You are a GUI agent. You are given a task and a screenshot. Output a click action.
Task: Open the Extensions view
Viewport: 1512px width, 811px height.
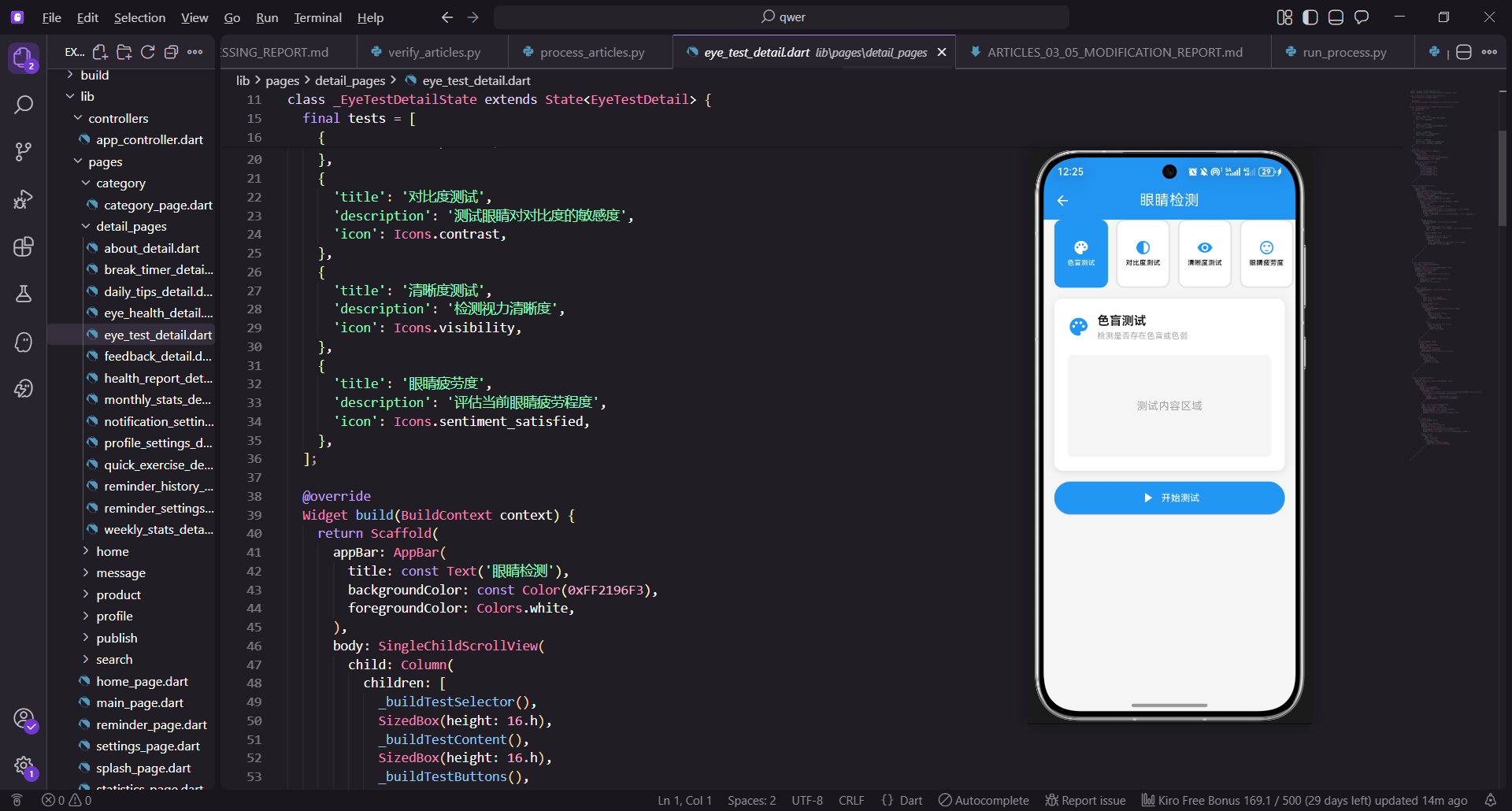coord(24,246)
